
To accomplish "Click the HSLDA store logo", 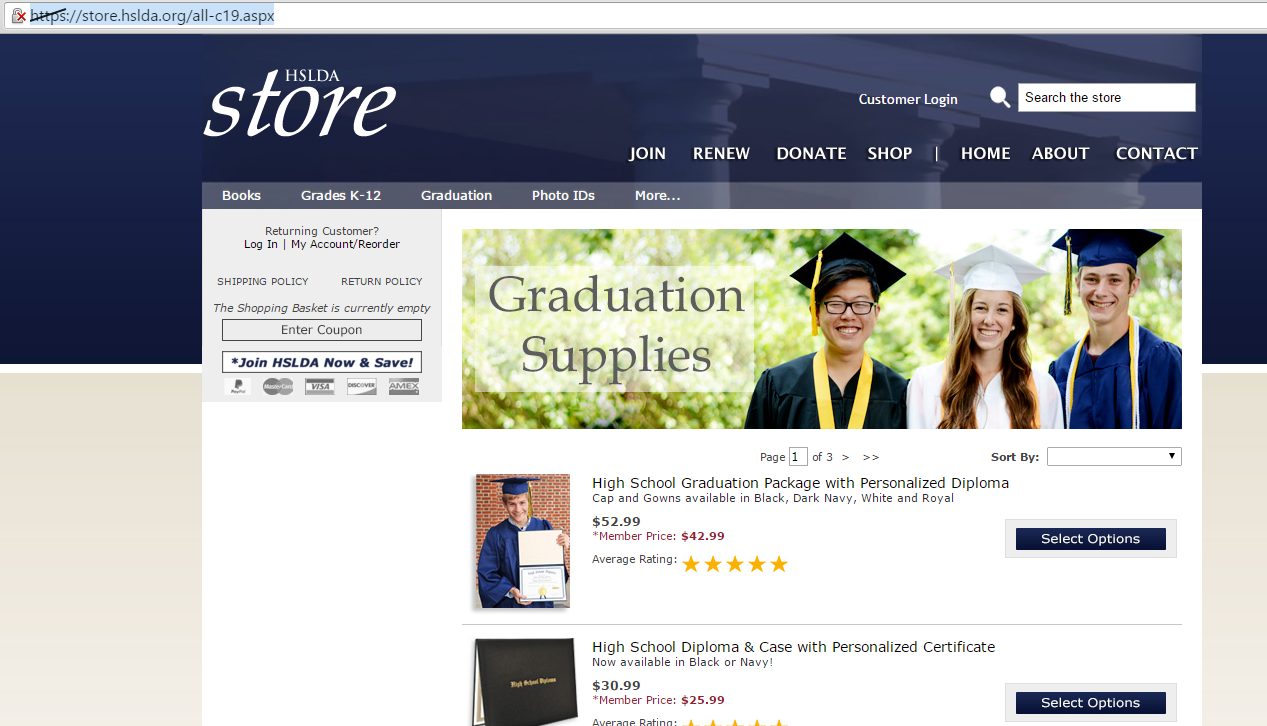I will click(300, 103).
